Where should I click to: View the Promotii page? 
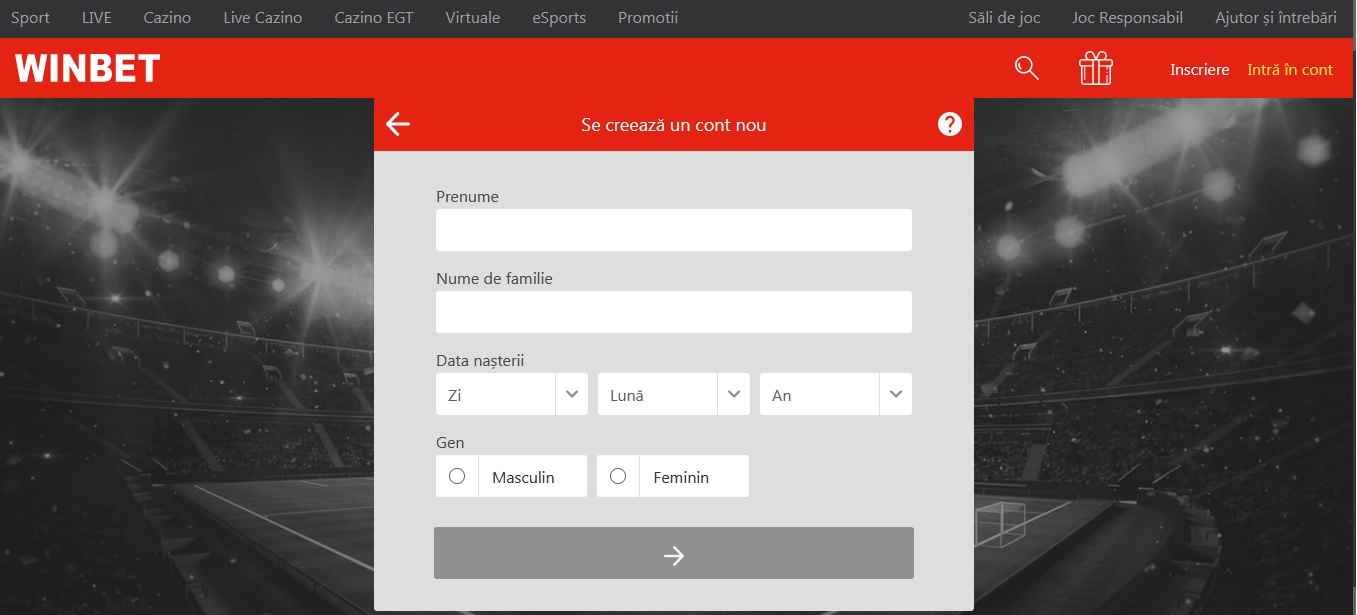(648, 18)
